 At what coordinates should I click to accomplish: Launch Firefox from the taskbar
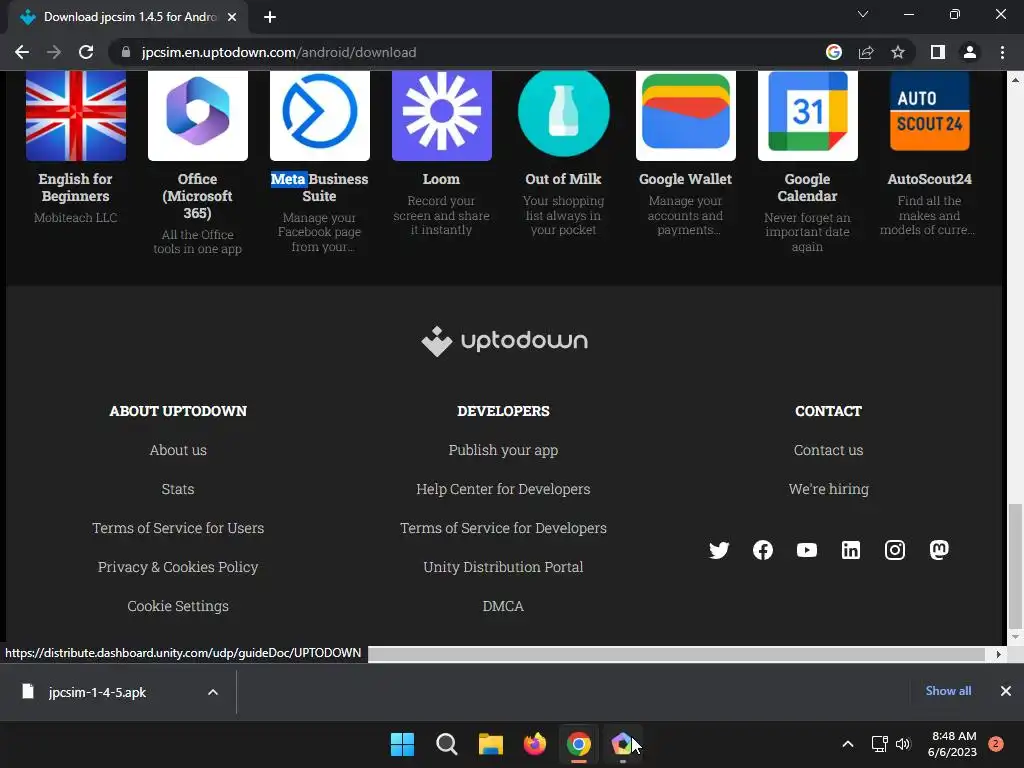pyautogui.click(x=535, y=744)
